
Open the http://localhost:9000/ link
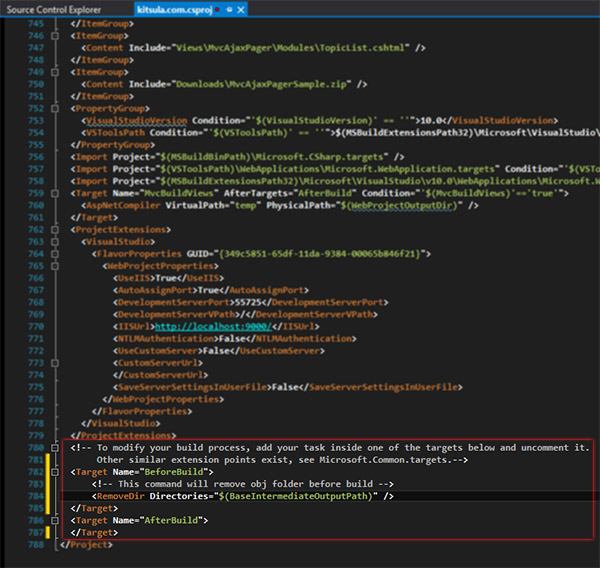pos(214,326)
